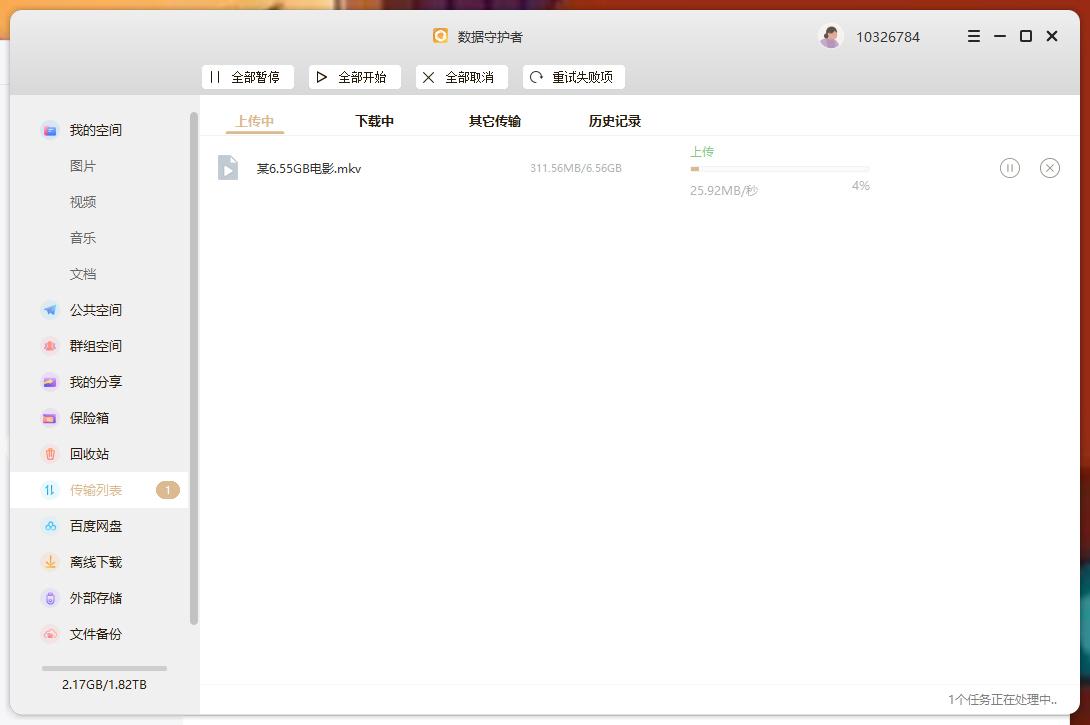Open 文件备份 file backup

[96, 633]
